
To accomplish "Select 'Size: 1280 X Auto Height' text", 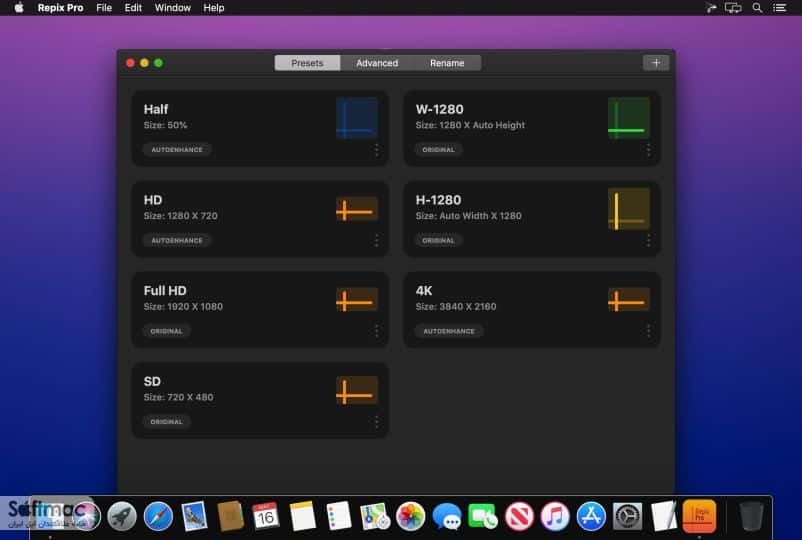I will point(470,125).
